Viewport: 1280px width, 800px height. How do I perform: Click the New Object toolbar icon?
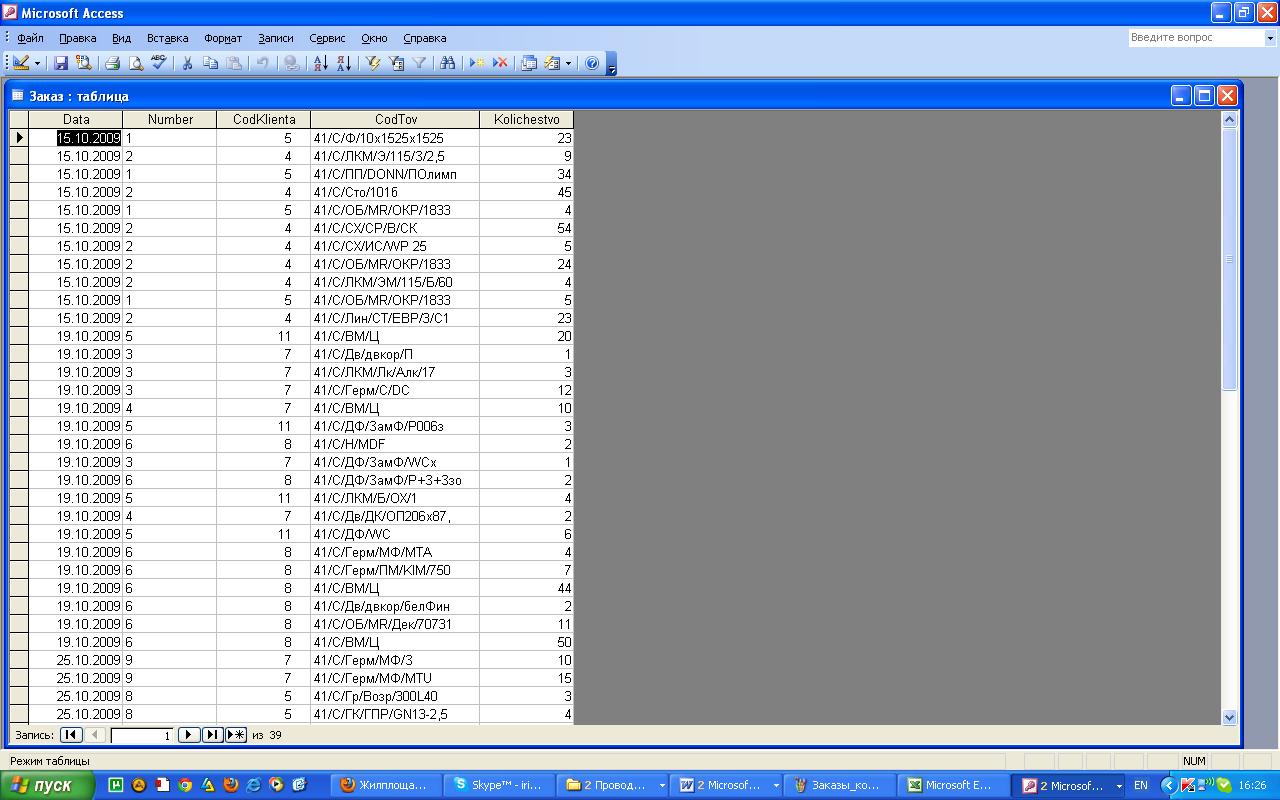(x=552, y=63)
